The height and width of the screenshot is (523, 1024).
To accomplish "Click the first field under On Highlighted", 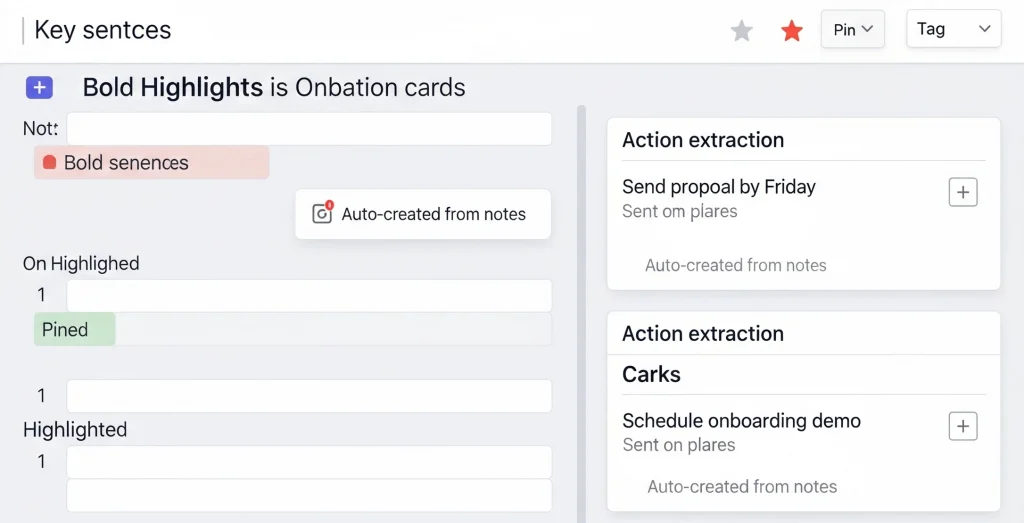I will pos(309,295).
